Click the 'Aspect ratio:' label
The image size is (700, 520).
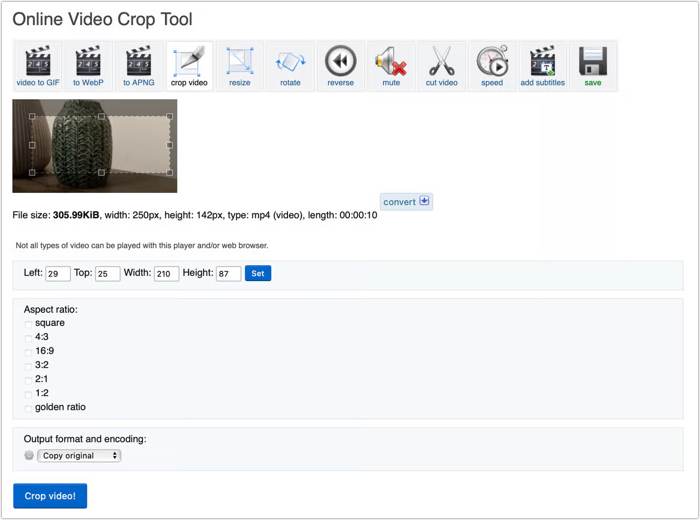coord(50,309)
